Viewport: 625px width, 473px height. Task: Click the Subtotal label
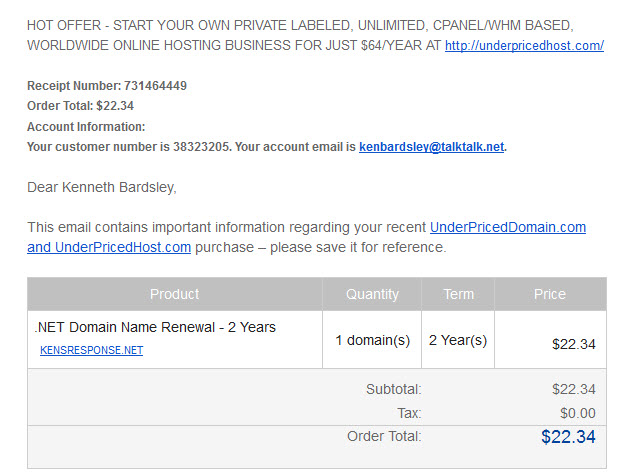[x=393, y=389]
